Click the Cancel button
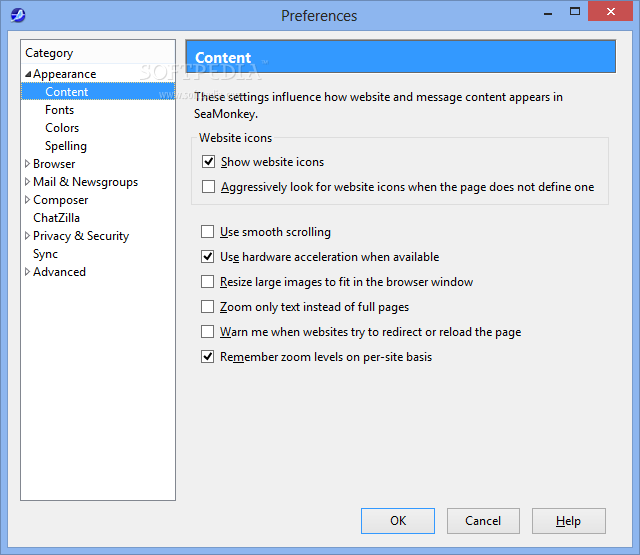This screenshot has width=640, height=555. [483, 521]
